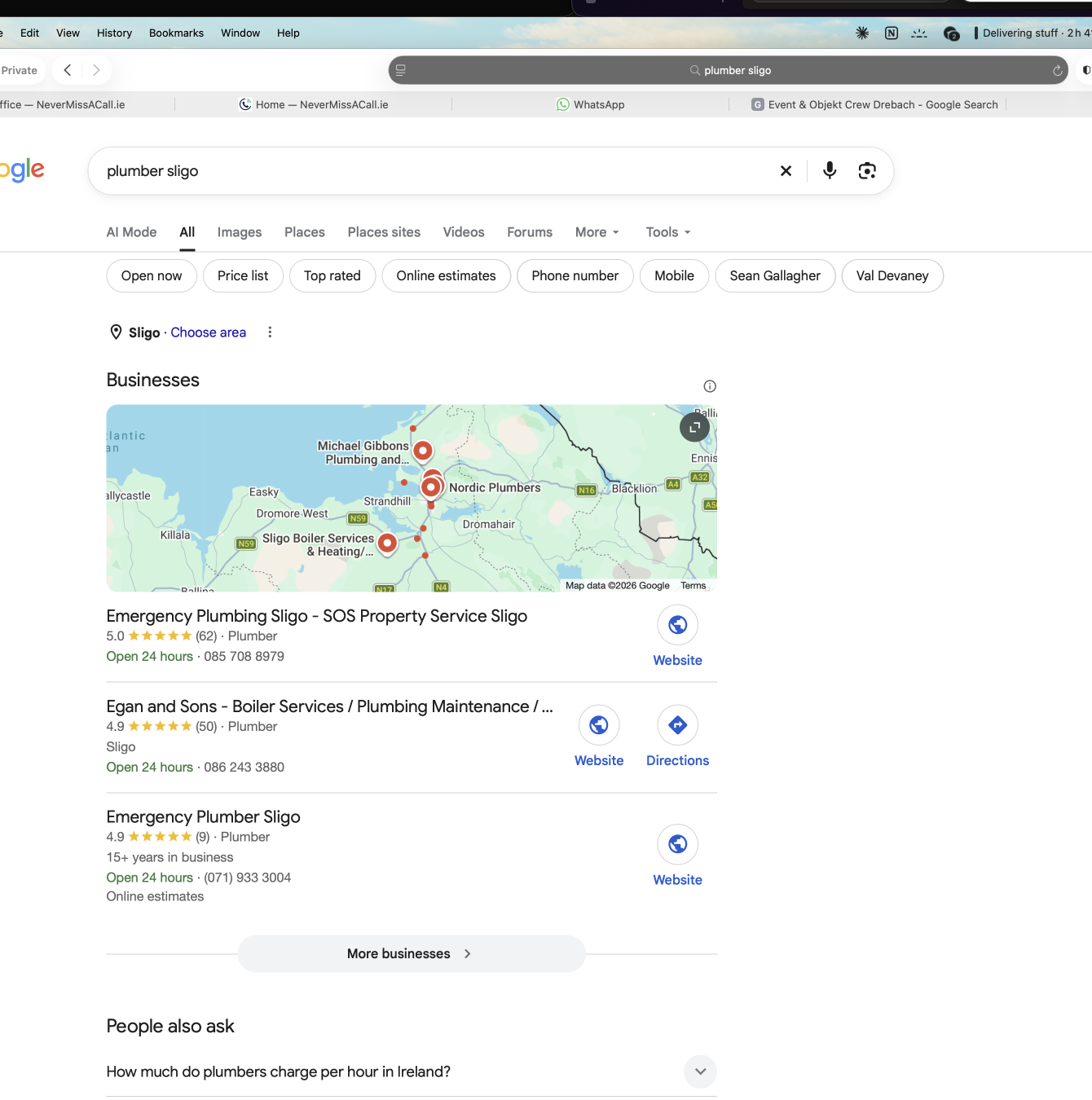Click the Delivering stuff timer status
Screen dimensions: 1092x1100
(1033, 33)
